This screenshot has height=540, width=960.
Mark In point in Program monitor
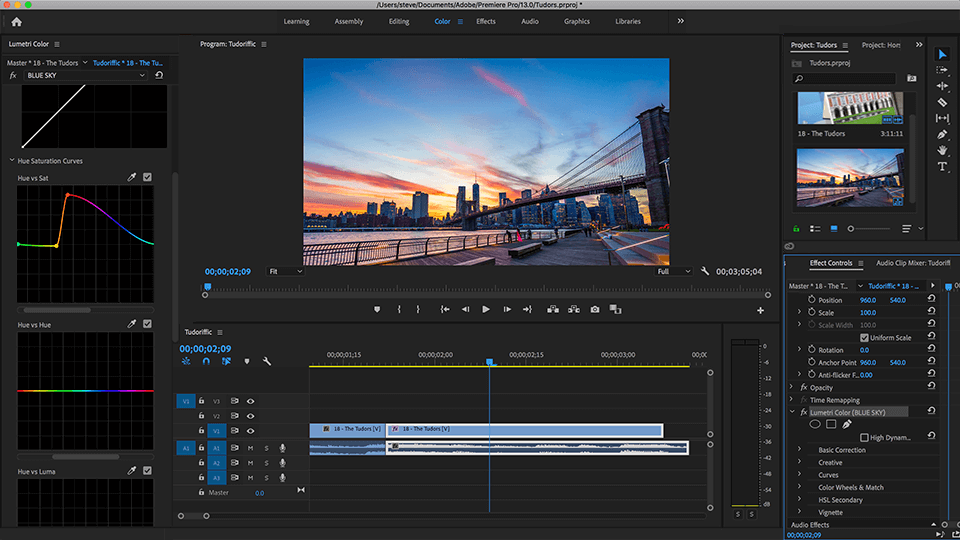399,310
